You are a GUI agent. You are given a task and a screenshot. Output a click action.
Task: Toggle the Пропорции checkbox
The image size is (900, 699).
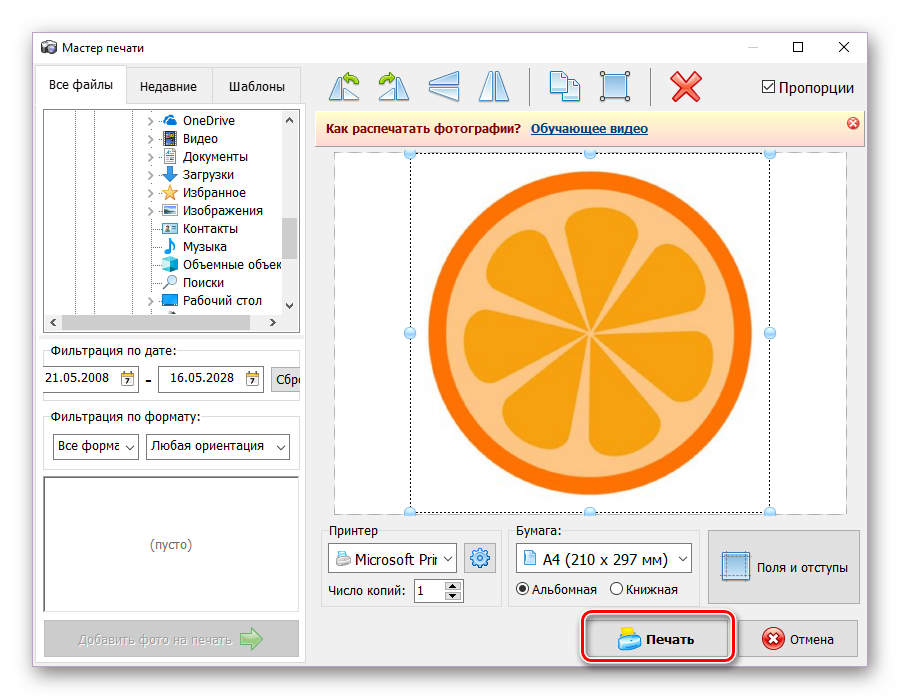click(x=768, y=87)
